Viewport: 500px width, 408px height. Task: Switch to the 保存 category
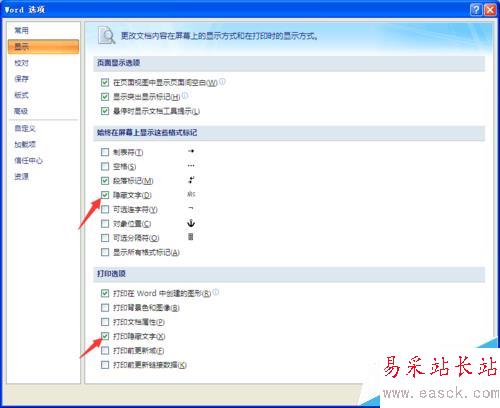[21, 79]
